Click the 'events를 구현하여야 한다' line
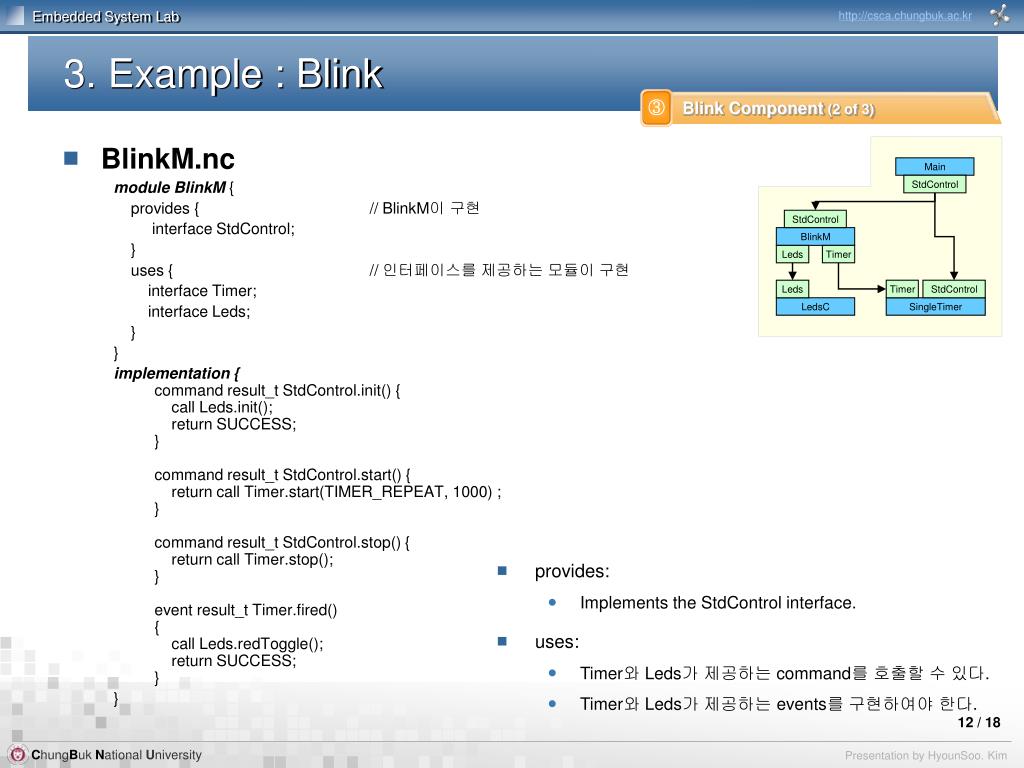The height and width of the screenshot is (768, 1024). coord(778,704)
